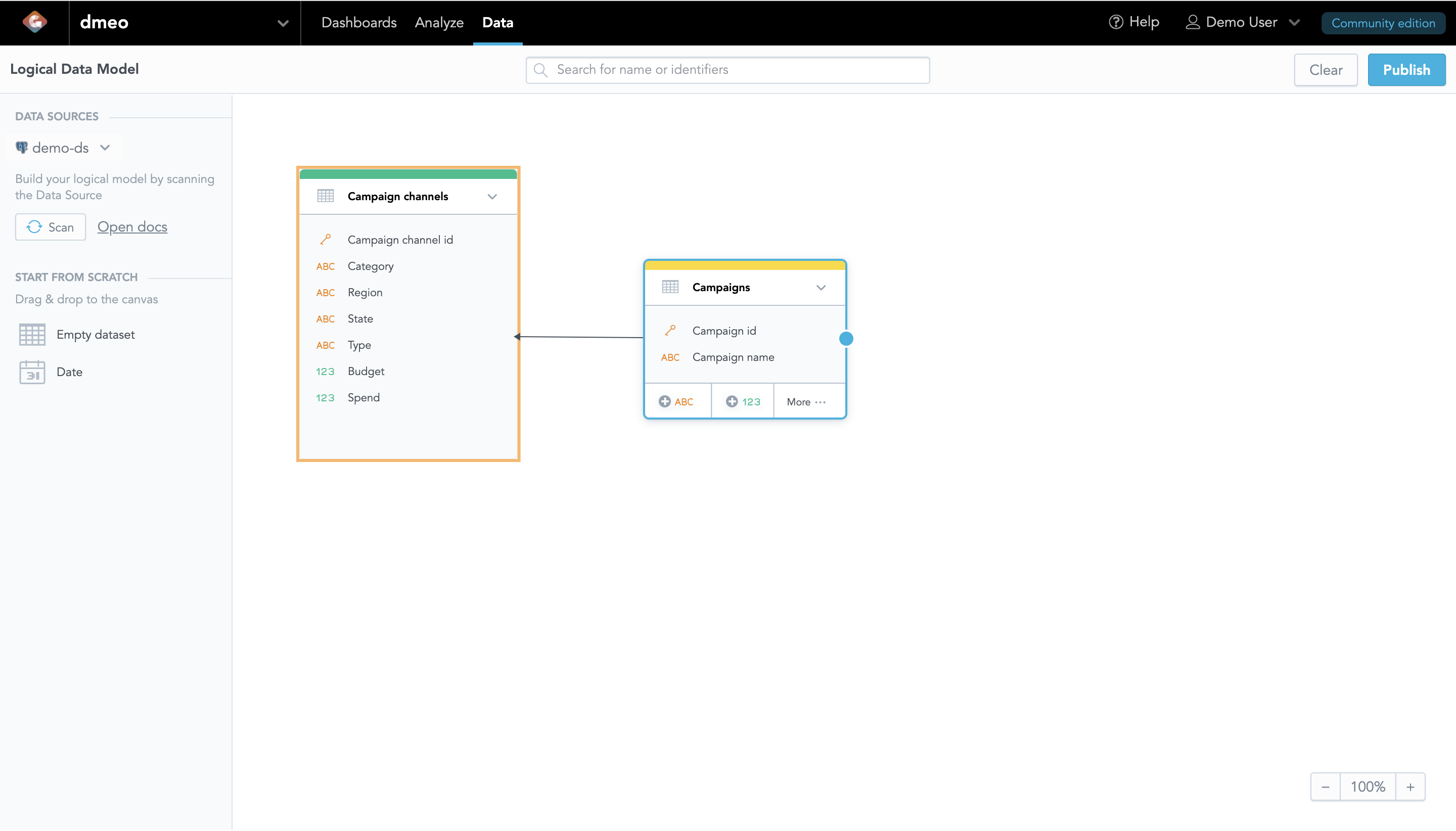
Task: Click the blue connection dot on Campaigns
Action: pos(846,339)
